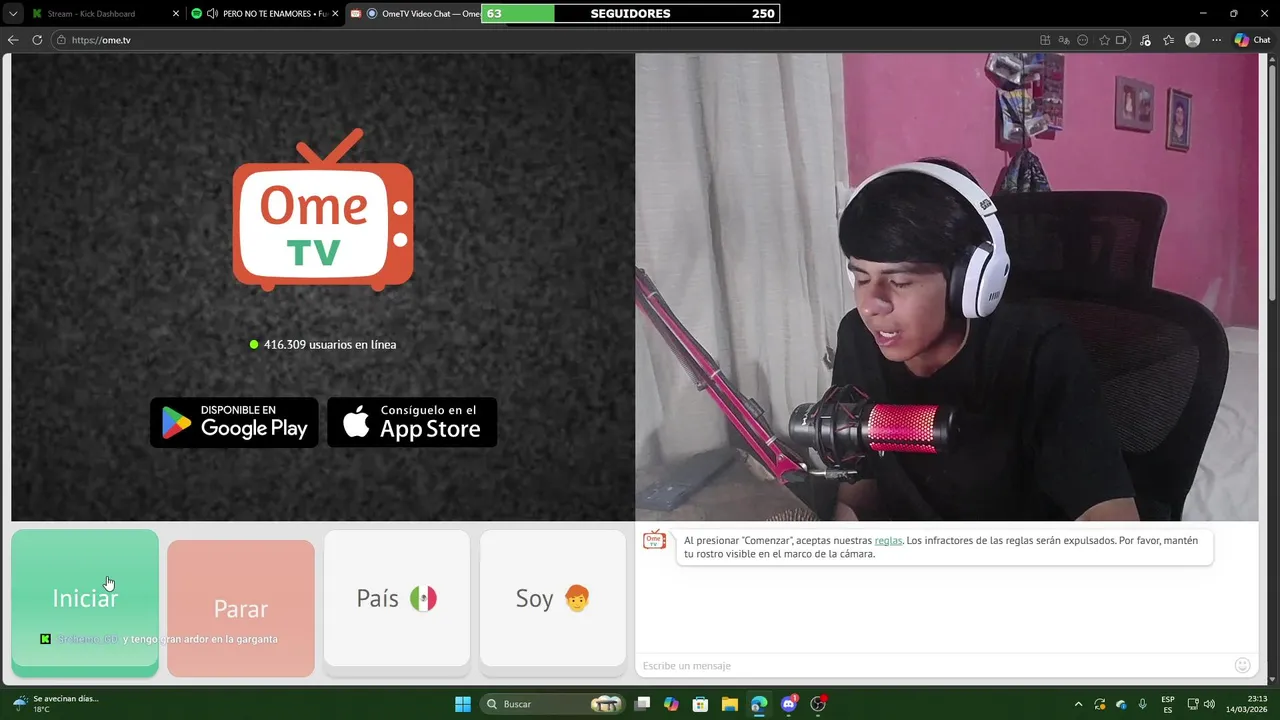The width and height of the screenshot is (1280, 720).
Task: Open the browser profile avatar
Action: click(x=1192, y=40)
